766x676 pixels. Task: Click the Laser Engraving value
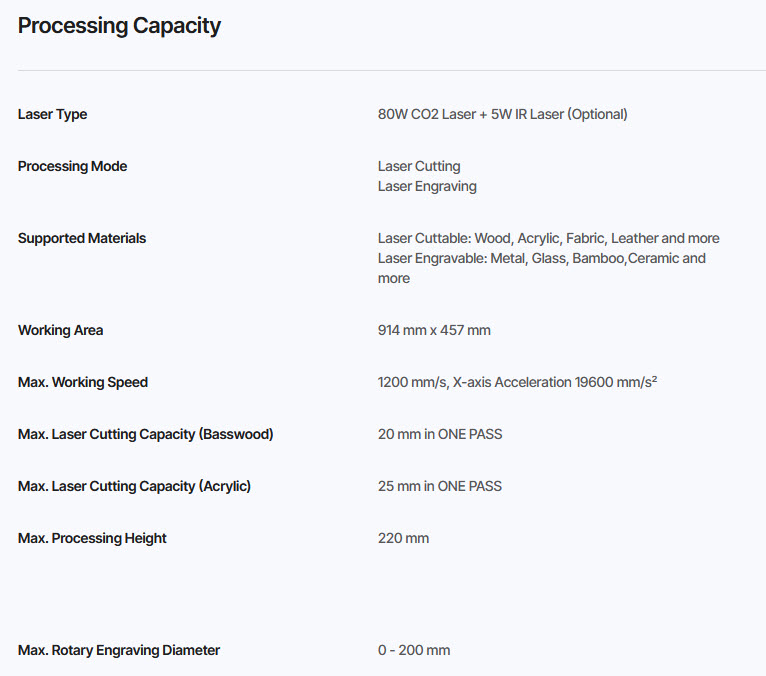click(x=427, y=186)
